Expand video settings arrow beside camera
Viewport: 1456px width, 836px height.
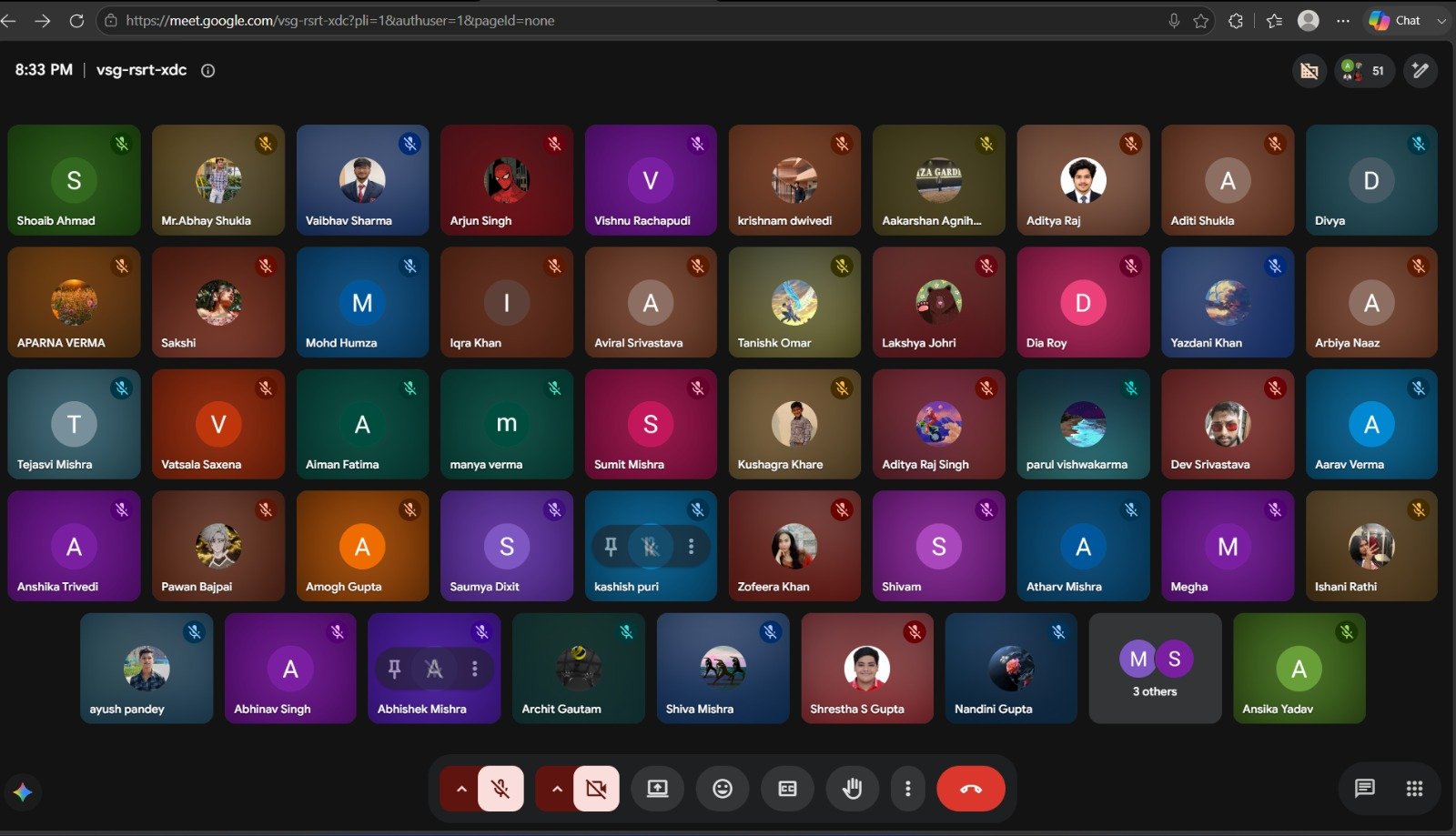pyautogui.click(x=556, y=789)
